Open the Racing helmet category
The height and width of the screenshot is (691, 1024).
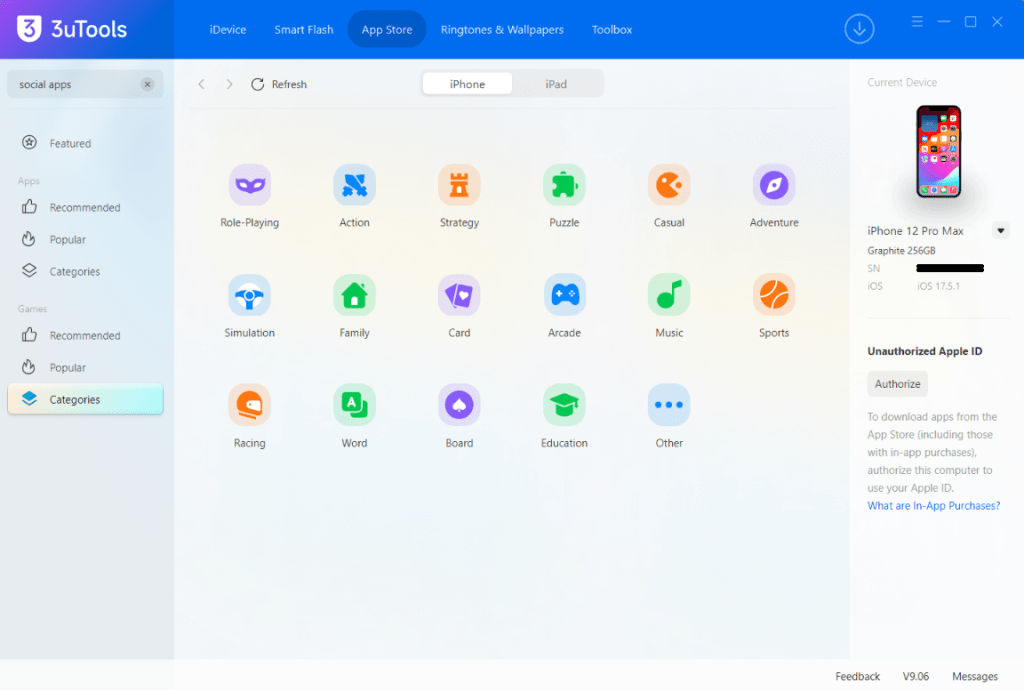point(249,406)
